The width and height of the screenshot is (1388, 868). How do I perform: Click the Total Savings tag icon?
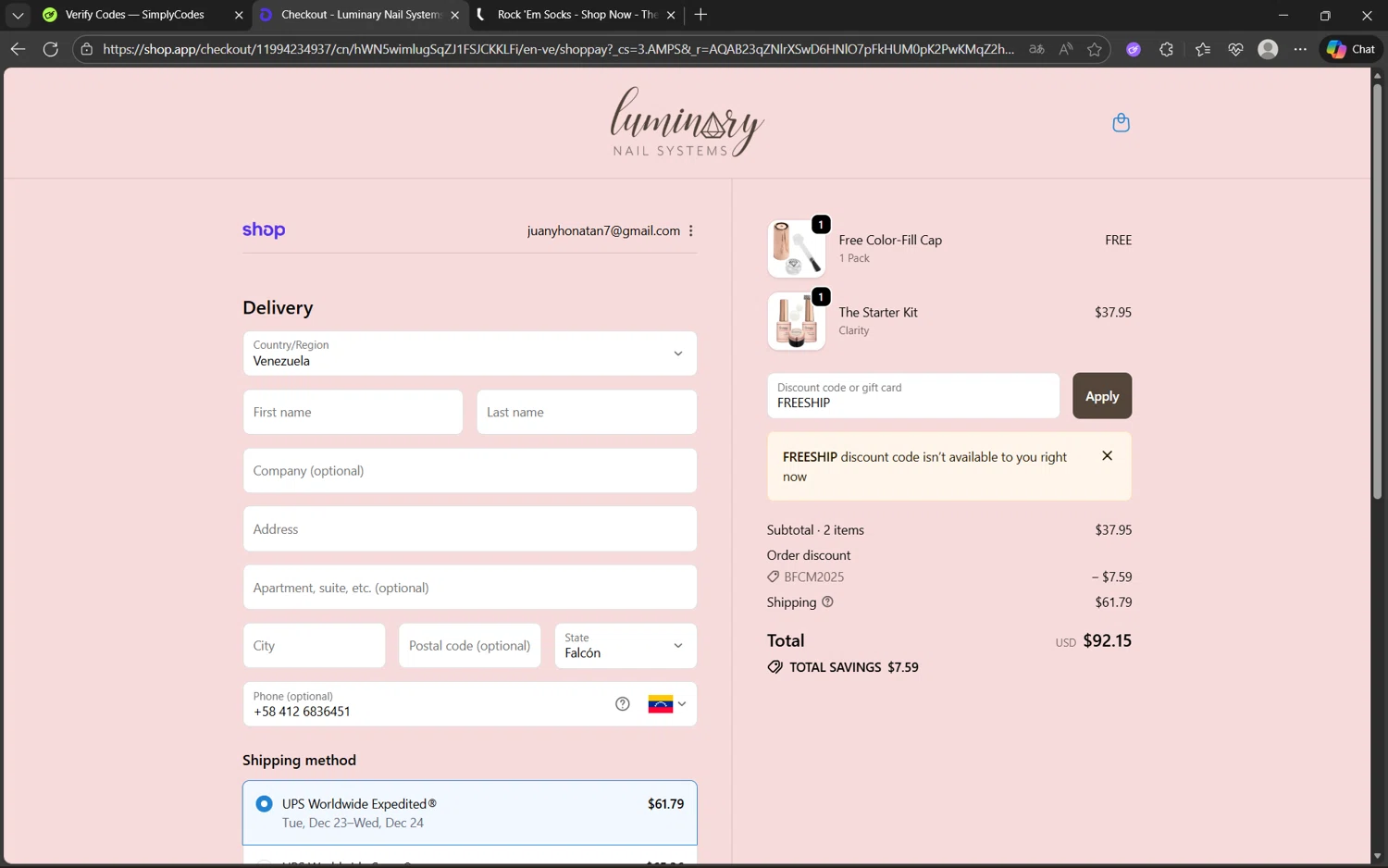(775, 667)
